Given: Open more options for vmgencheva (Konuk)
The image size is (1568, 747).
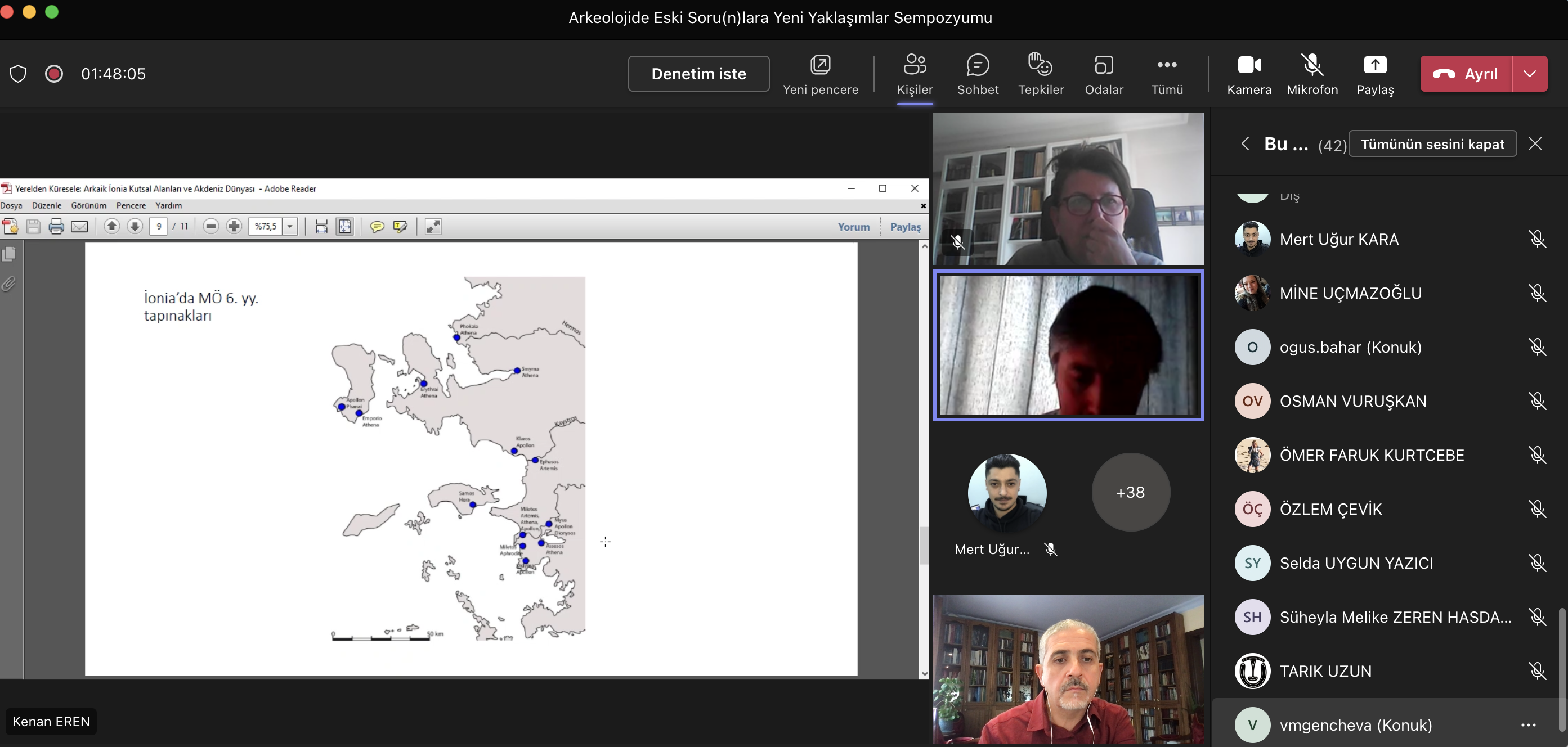Looking at the screenshot, I should pyautogui.click(x=1529, y=725).
